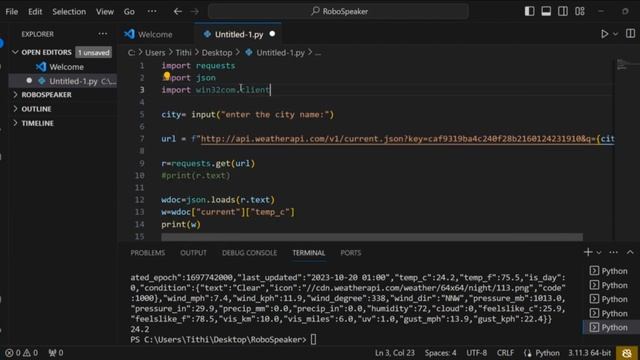Open the Go menu
The height and width of the screenshot is (360, 640).
129,11
